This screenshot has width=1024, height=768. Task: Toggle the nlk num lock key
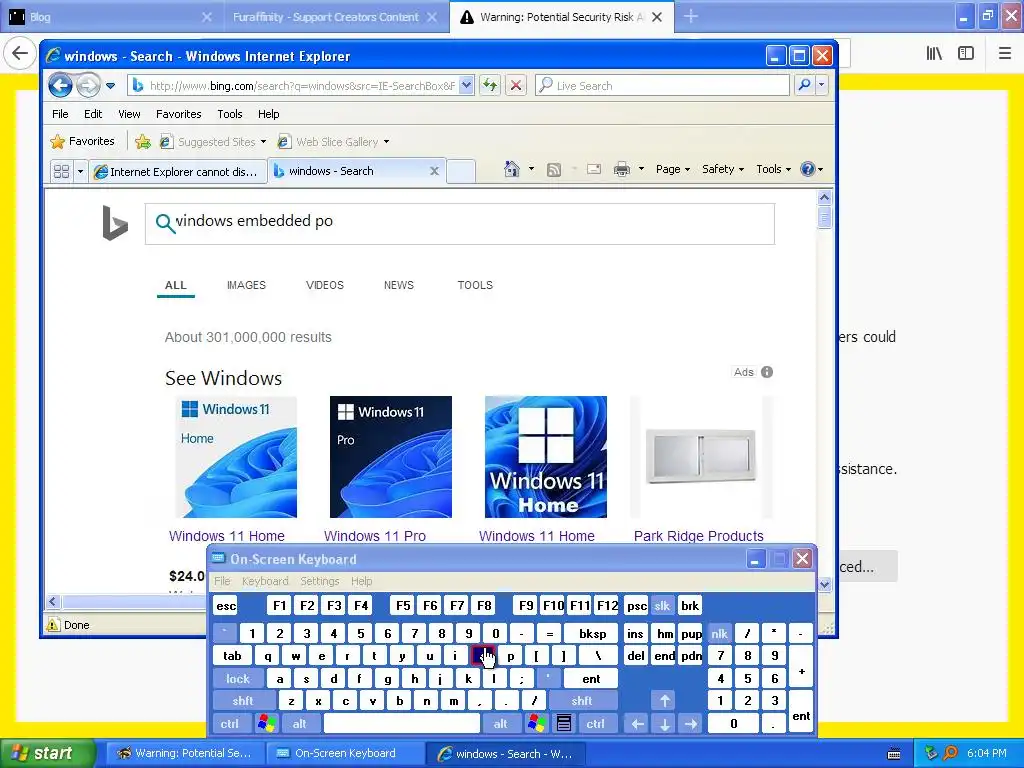719,633
